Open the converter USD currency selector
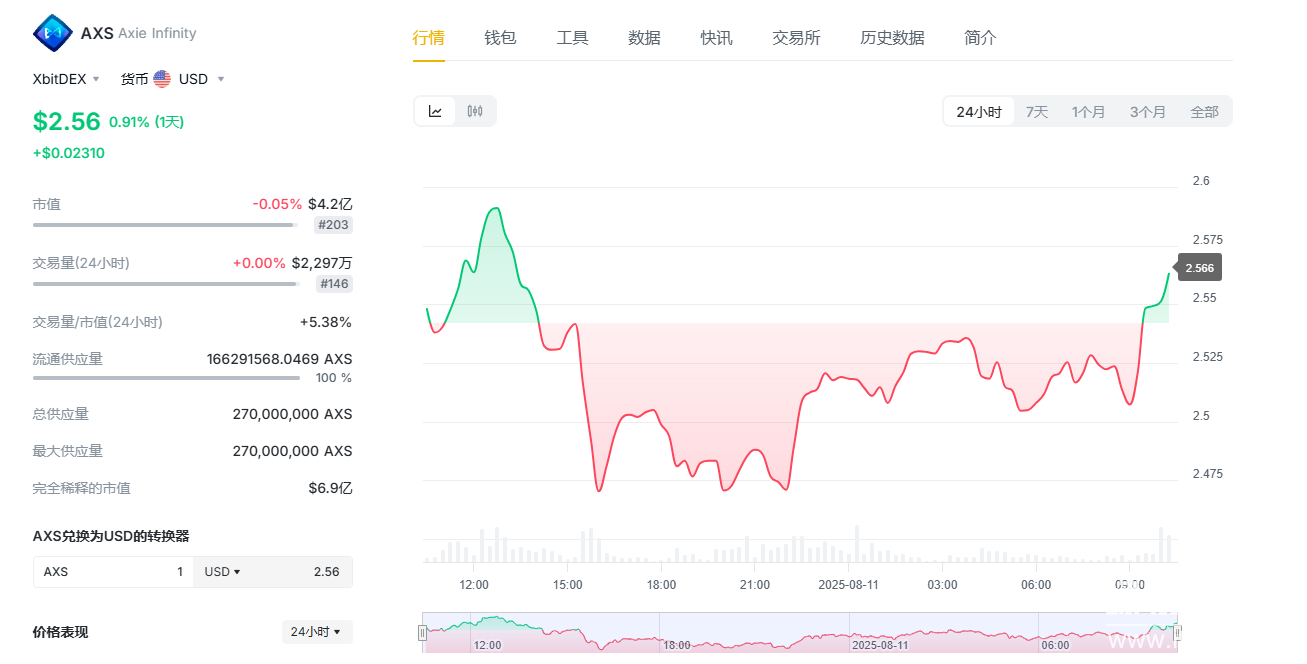Screen dimensions: 1307x664 (x=222, y=572)
